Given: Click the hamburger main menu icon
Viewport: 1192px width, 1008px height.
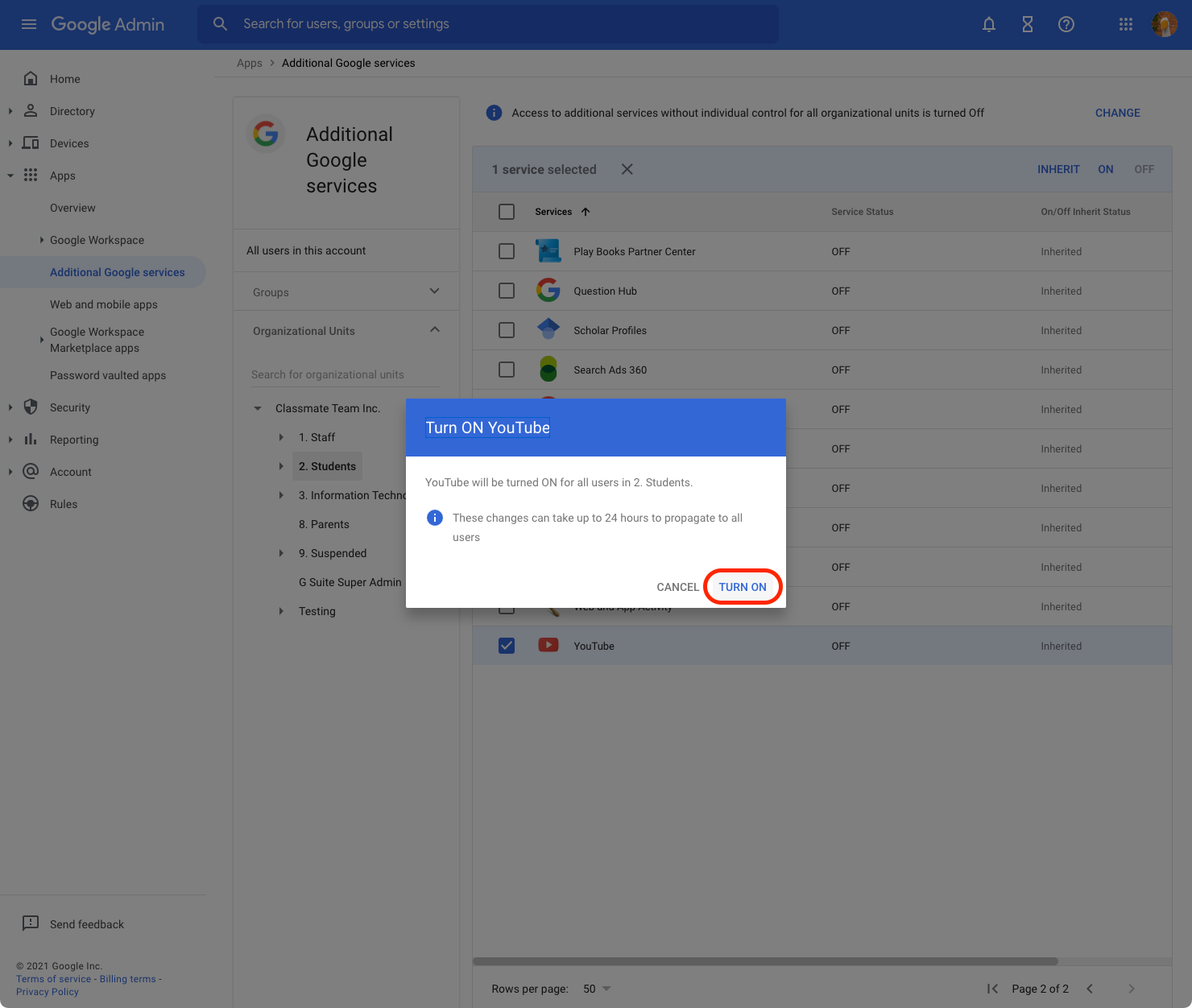Looking at the screenshot, I should coord(29,24).
